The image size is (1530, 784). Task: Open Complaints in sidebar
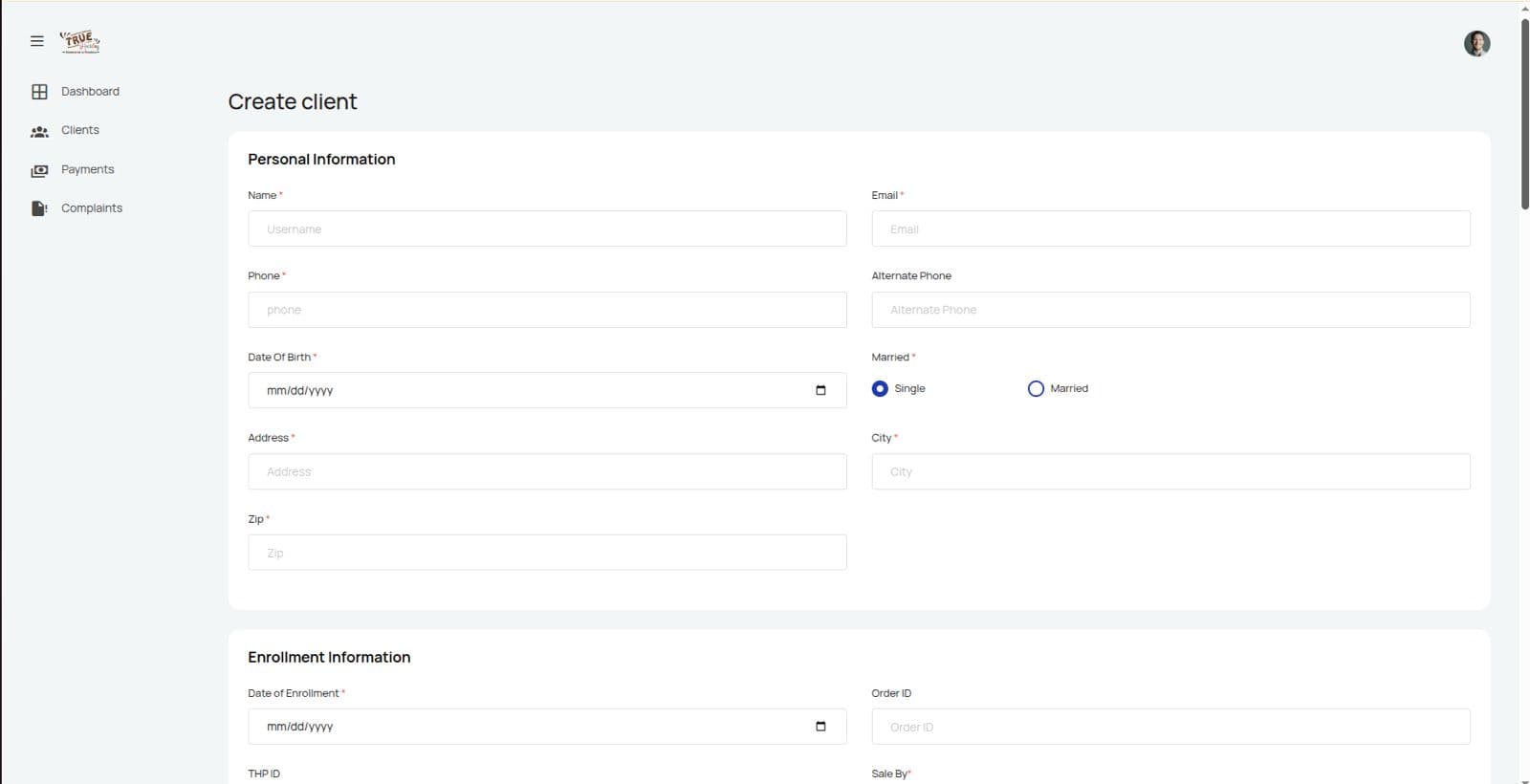pyautogui.click(x=92, y=208)
